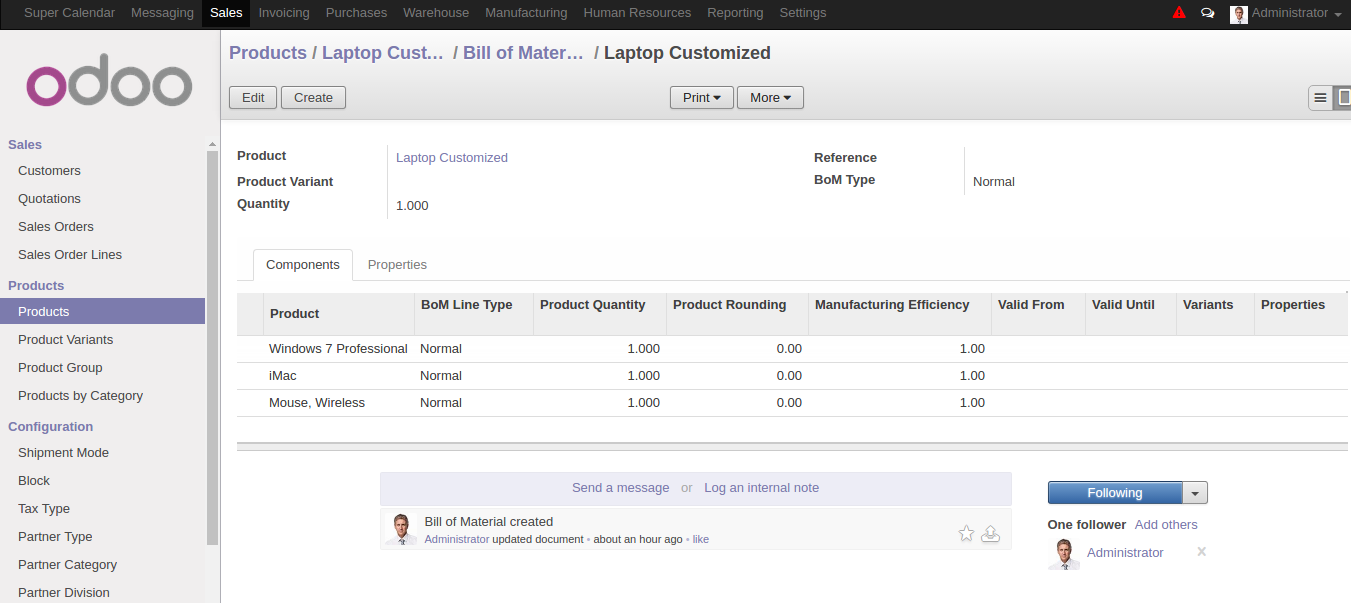Viewport: 1351px width, 603px height.
Task: Star the Bill of Material created message
Action: [966, 534]
